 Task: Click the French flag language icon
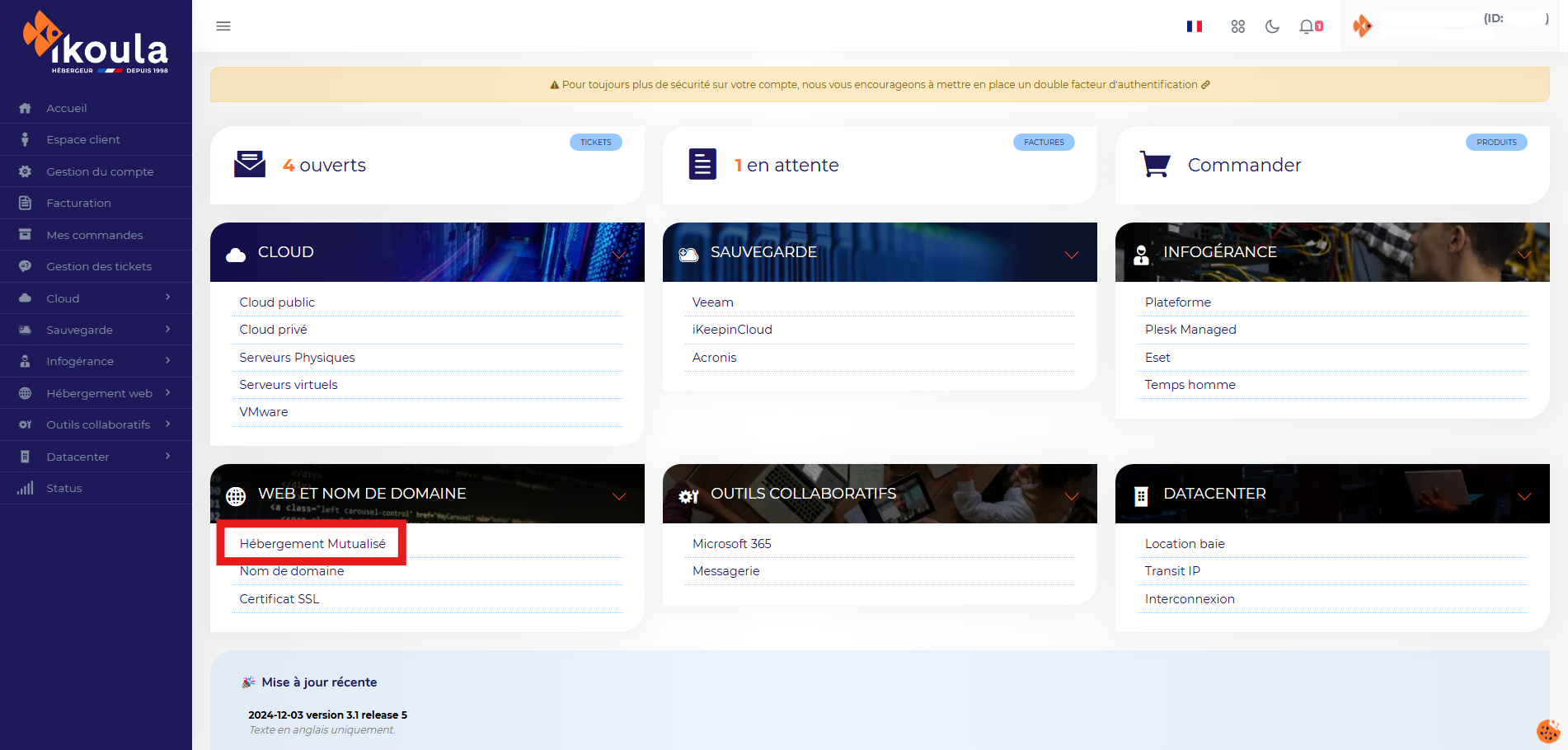1194,26
